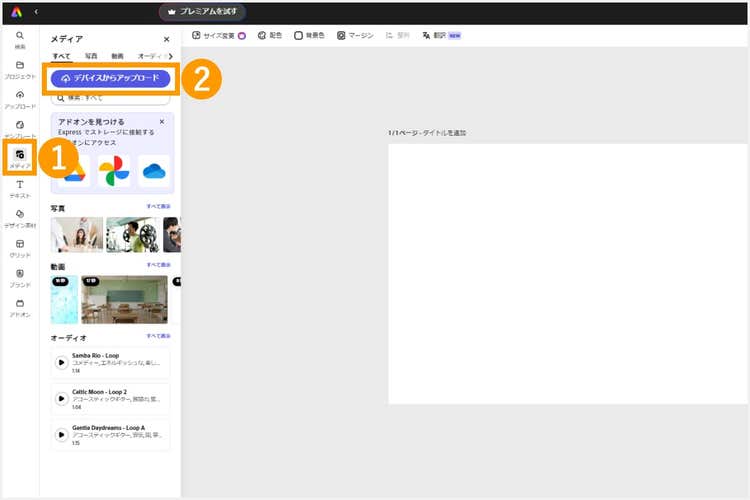Click the Adobe Express home logo

pyautogui.click(x=16, y=12)
